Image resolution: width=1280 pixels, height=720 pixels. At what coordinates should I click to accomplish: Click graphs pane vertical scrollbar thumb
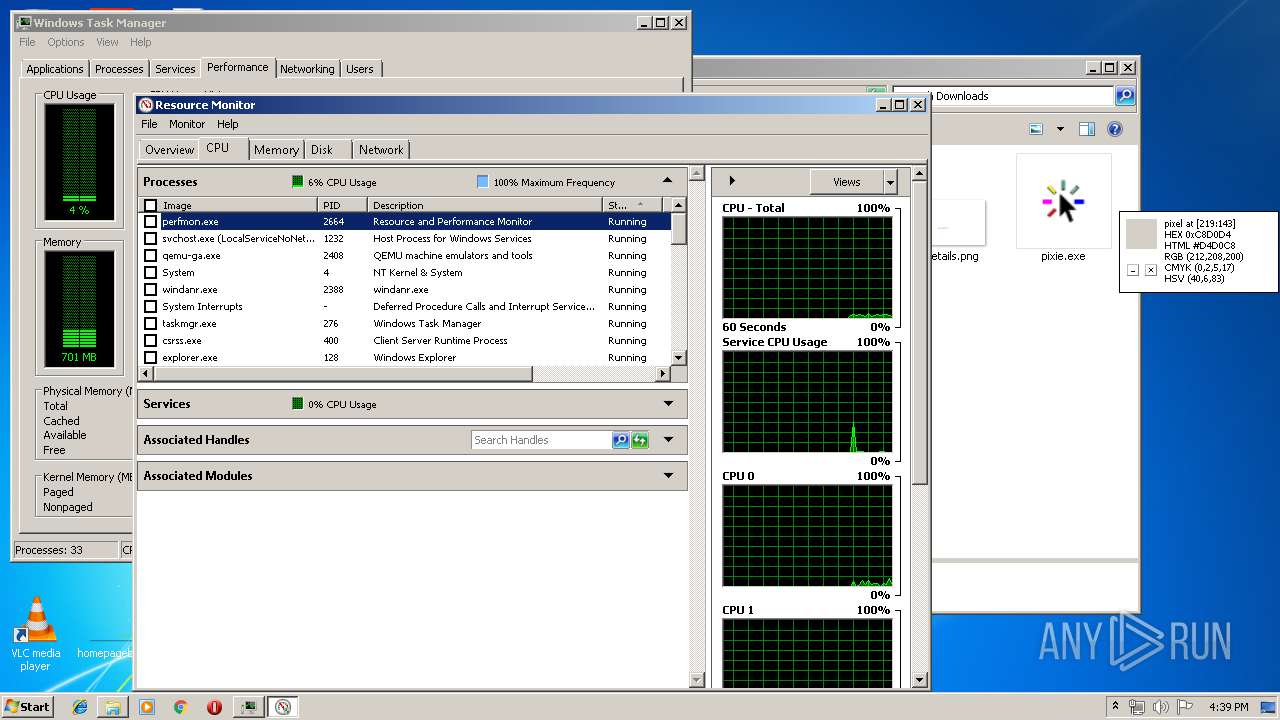[919, 335]
